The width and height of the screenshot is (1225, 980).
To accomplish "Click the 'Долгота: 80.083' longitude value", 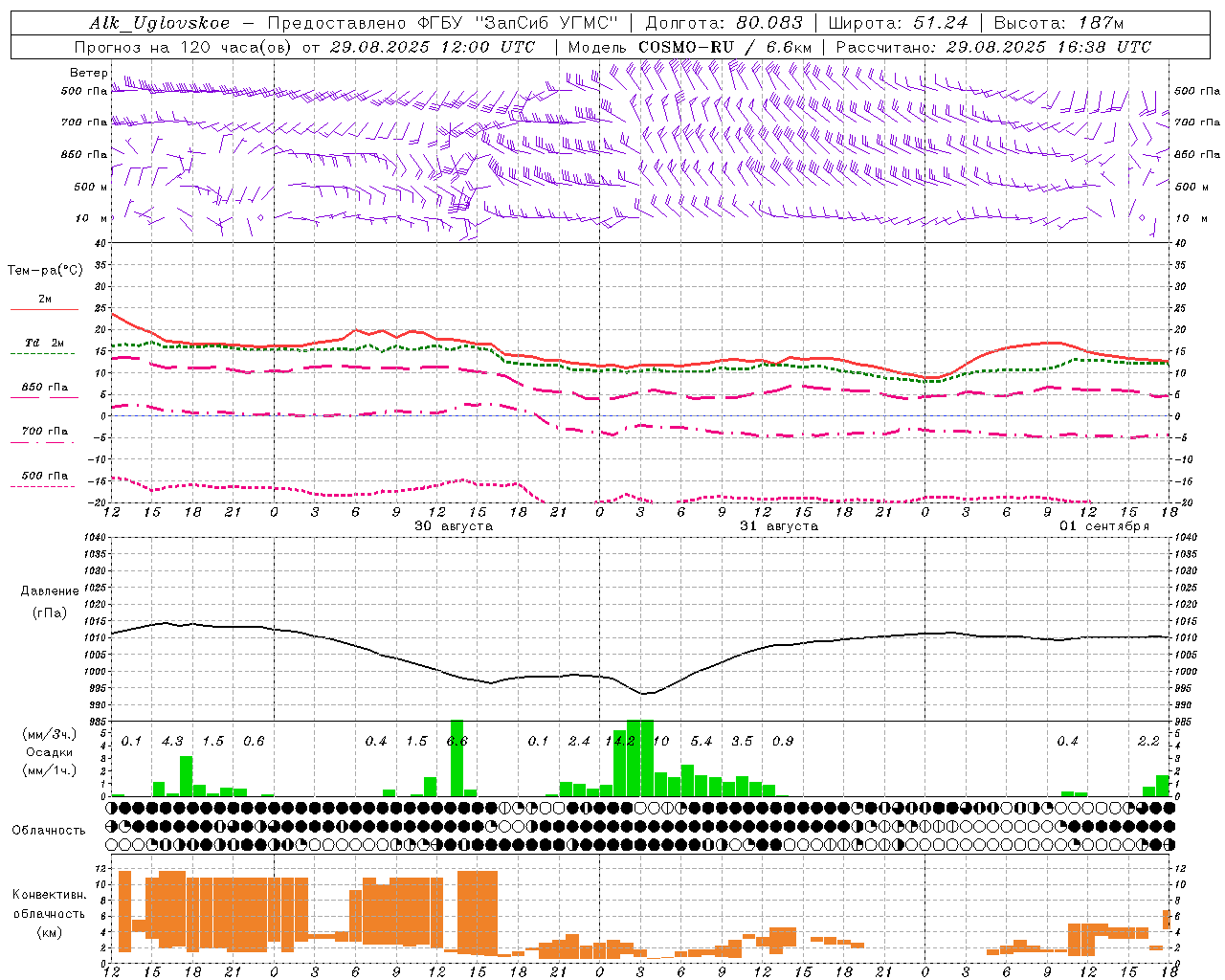I will tap(724, 23).
